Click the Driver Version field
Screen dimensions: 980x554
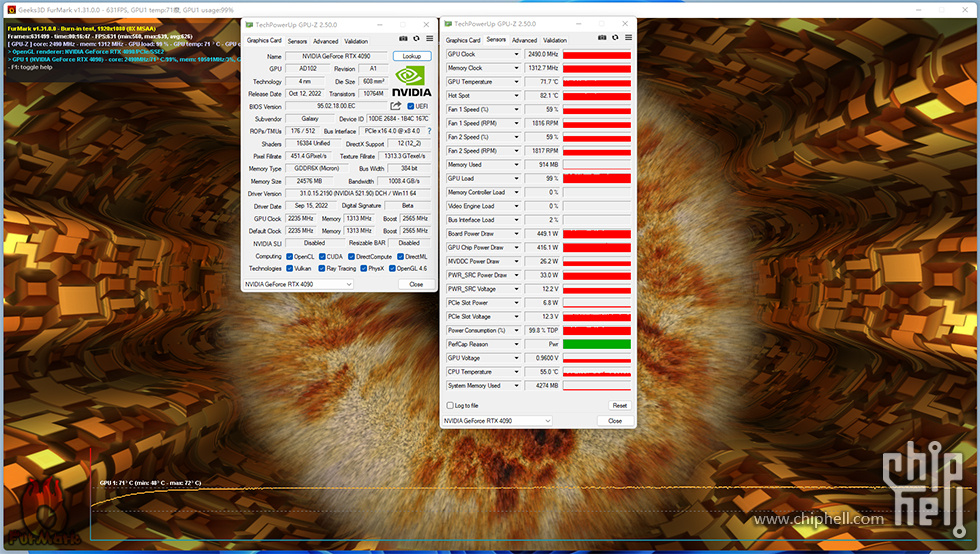click(x=358, y=193)
